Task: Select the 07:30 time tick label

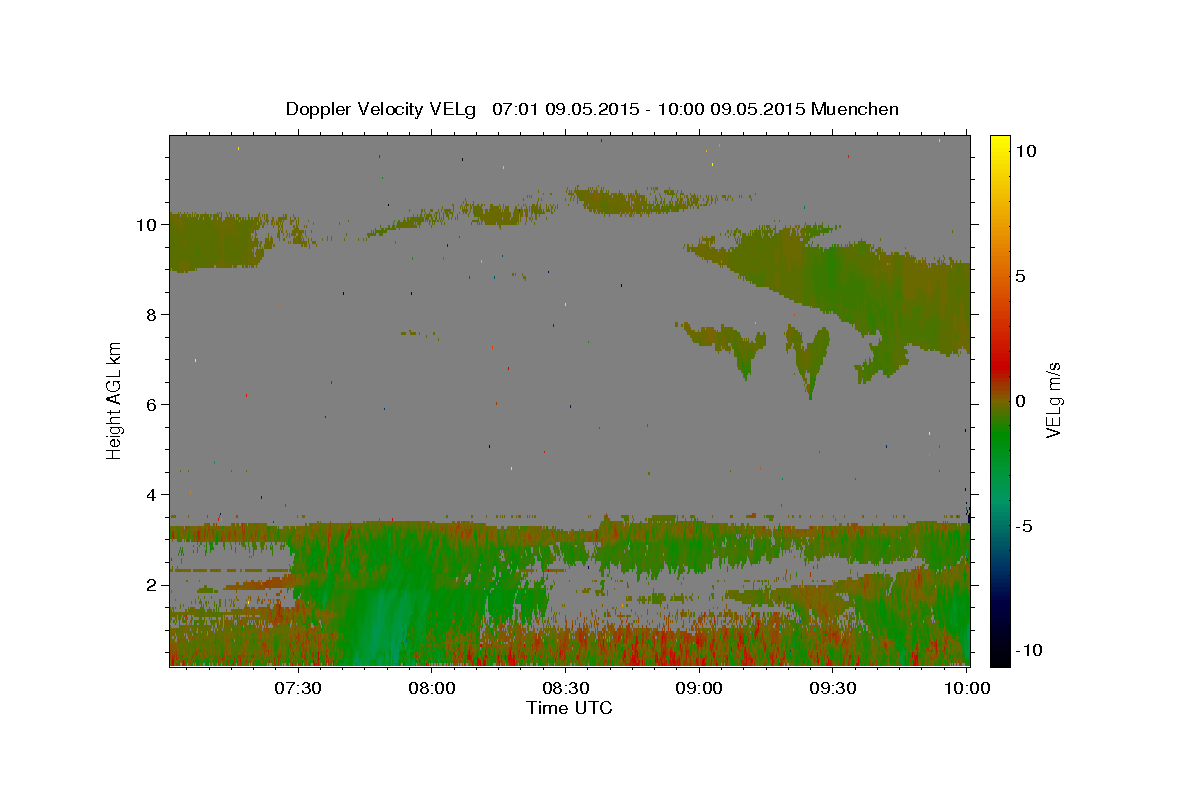Action: pos(299,688)
